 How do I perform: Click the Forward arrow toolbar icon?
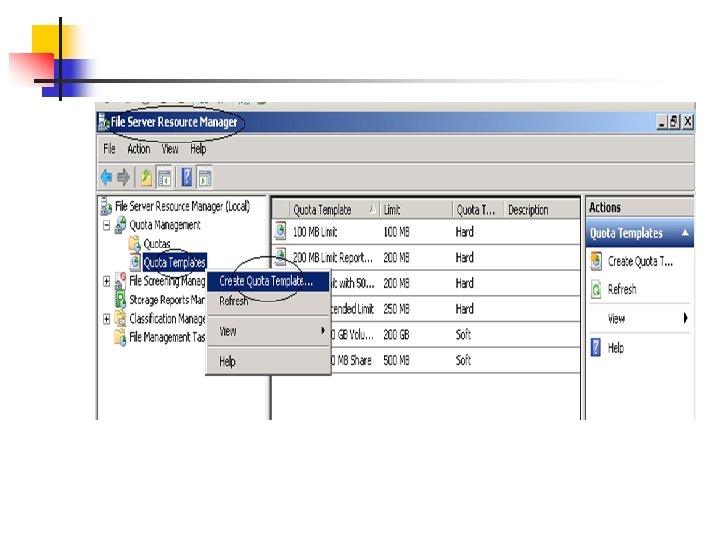pyautogui.click(x=123, y=177)
